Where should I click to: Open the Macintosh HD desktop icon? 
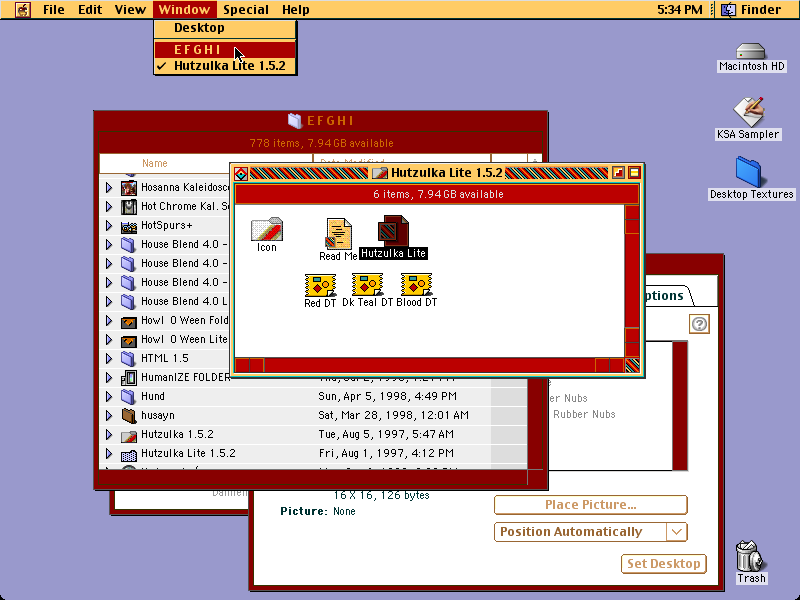click(751, 51)
